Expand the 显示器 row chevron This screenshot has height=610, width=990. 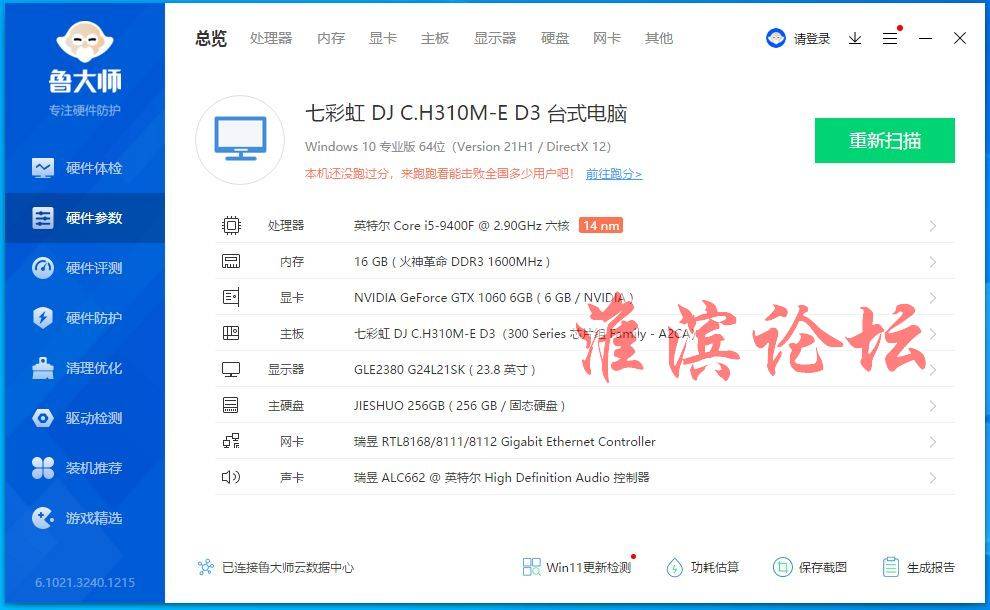933,370
